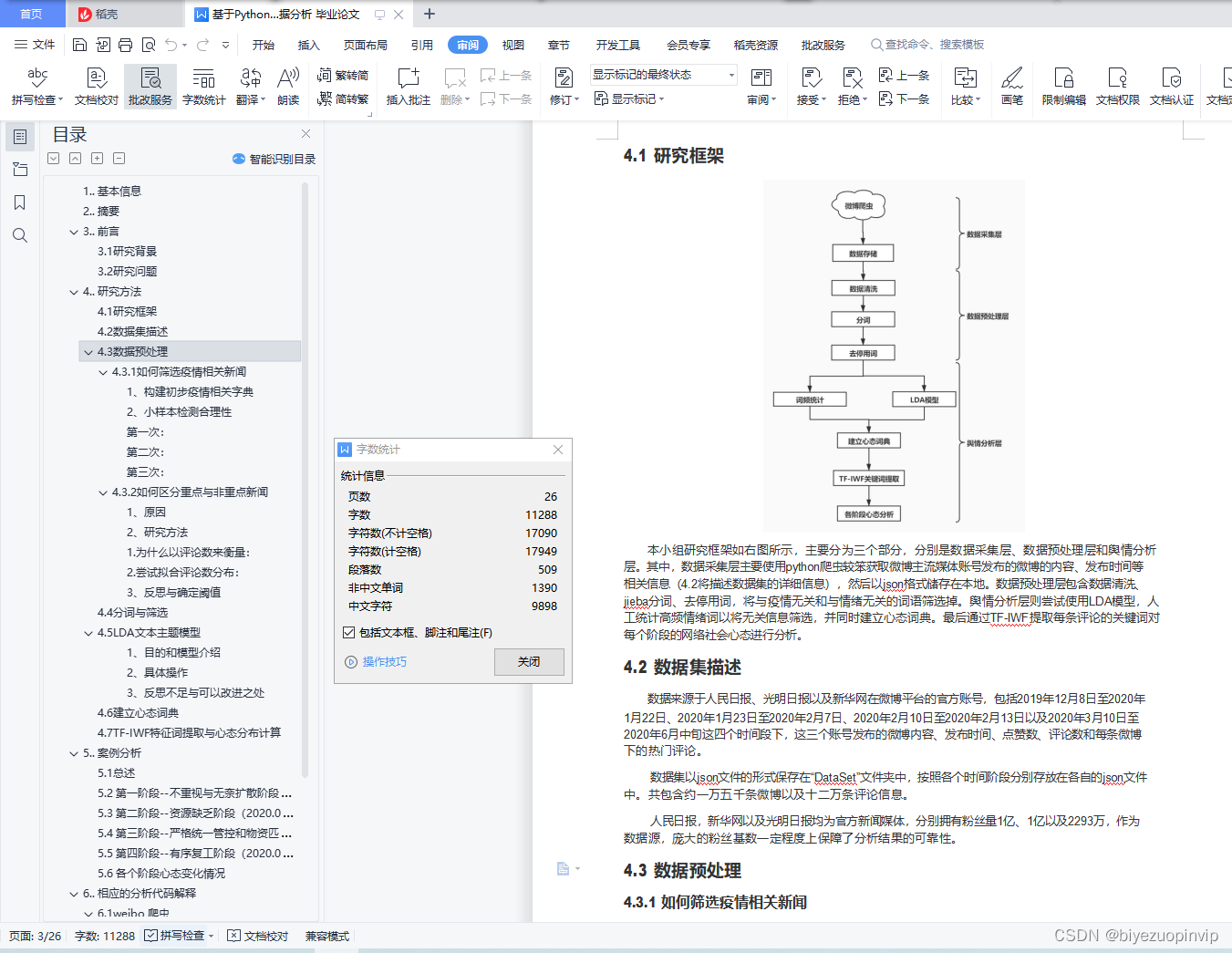Insert a comment with 插入批注
The height and width of the screenshot is (953, 1232).
tap(408, 86)
